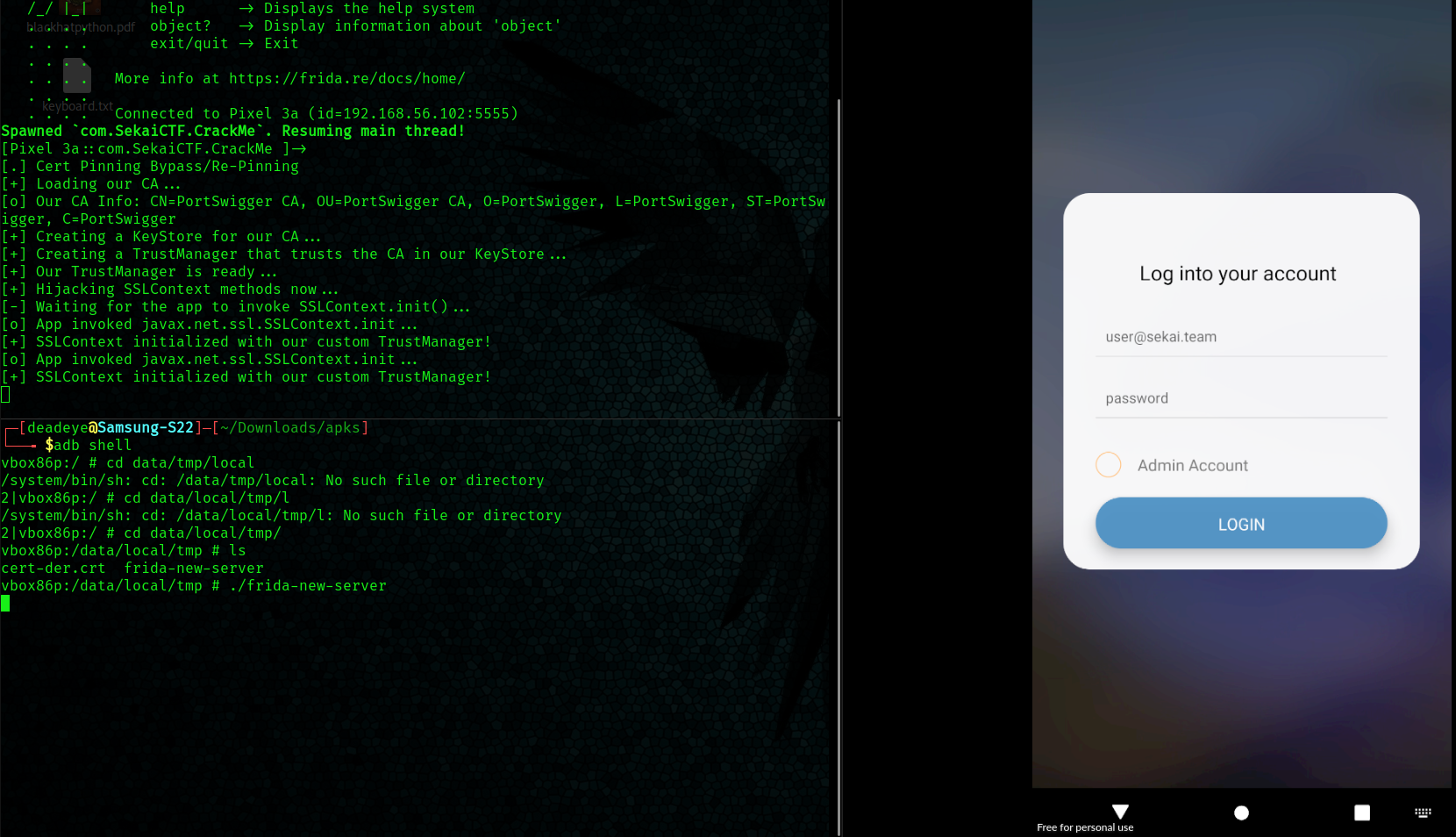Click the Free for personal use watermark
This screenshot has width=1456, height=837.
pos(1086,827)
